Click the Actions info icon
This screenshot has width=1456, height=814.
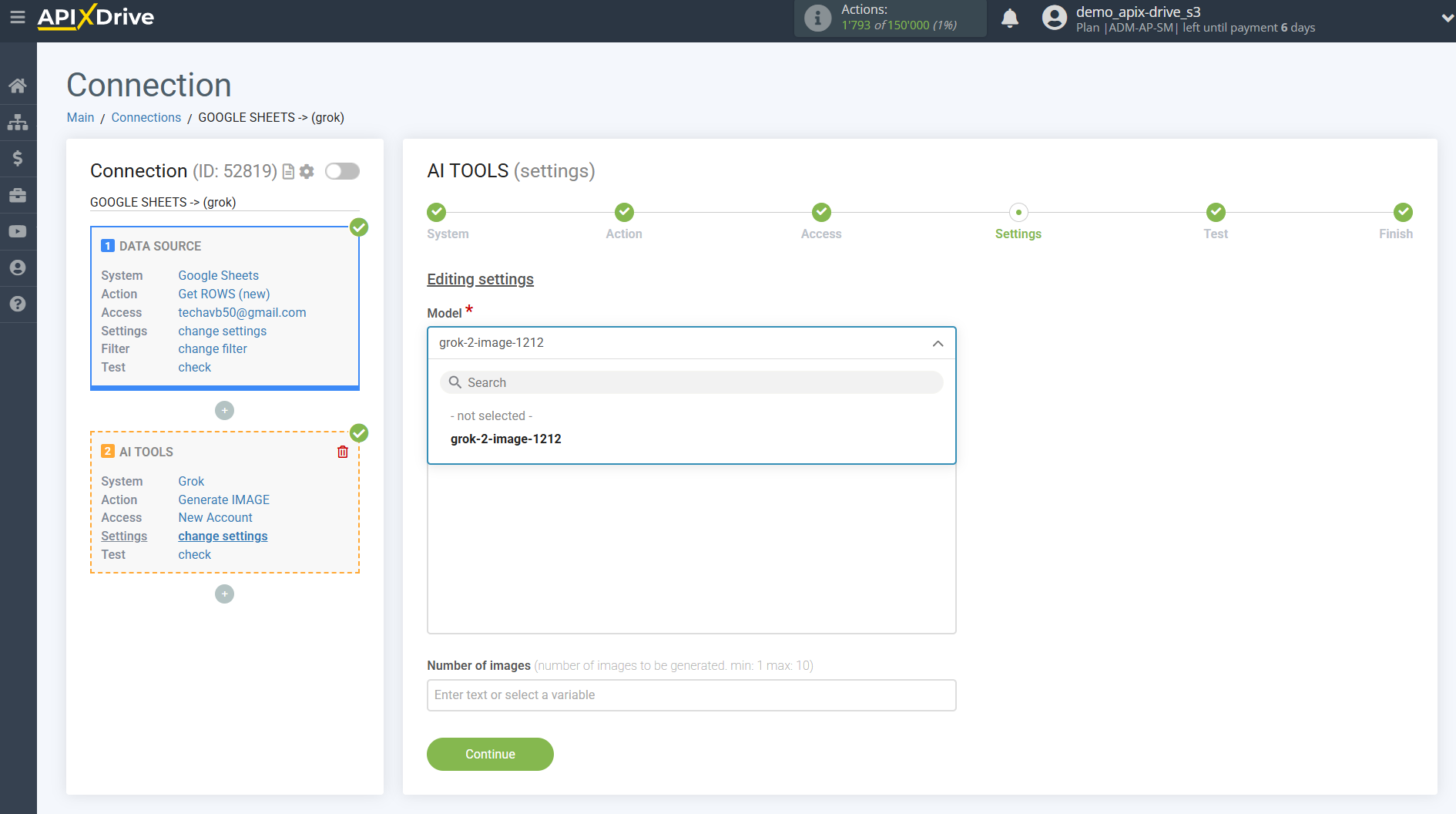817,18
